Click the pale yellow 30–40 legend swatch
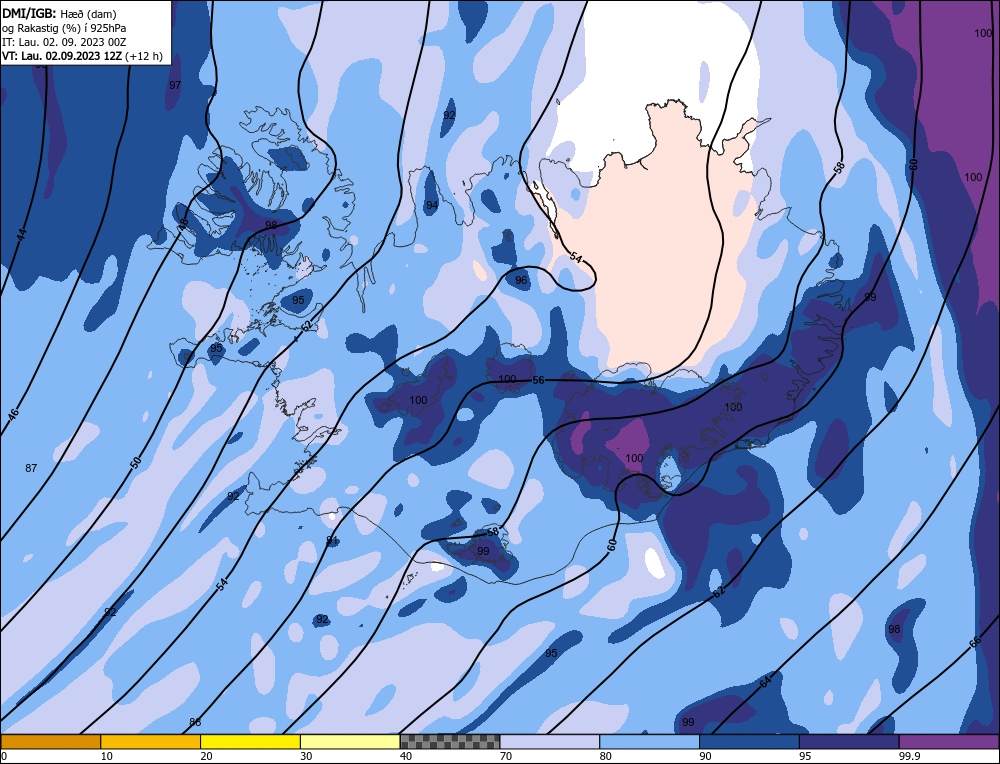Screen dimensions: 1000x764 [x=350, y=741]
